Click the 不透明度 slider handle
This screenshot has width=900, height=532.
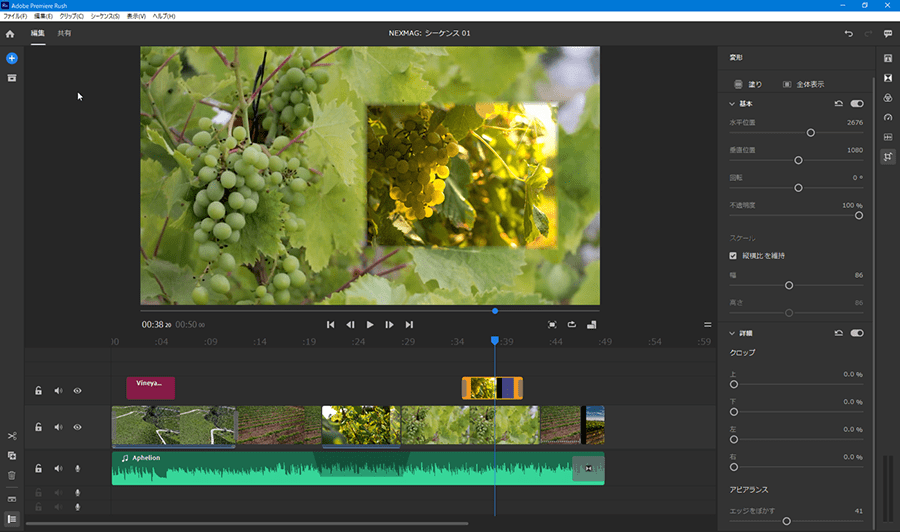click(x=858, y=215)
